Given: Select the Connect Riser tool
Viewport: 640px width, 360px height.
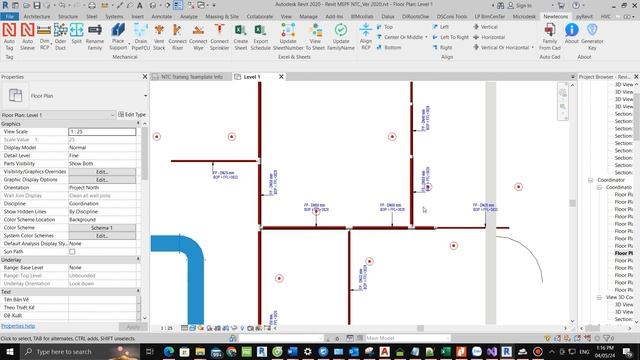Looking at the screenshot, I should [x=177, y=37].
